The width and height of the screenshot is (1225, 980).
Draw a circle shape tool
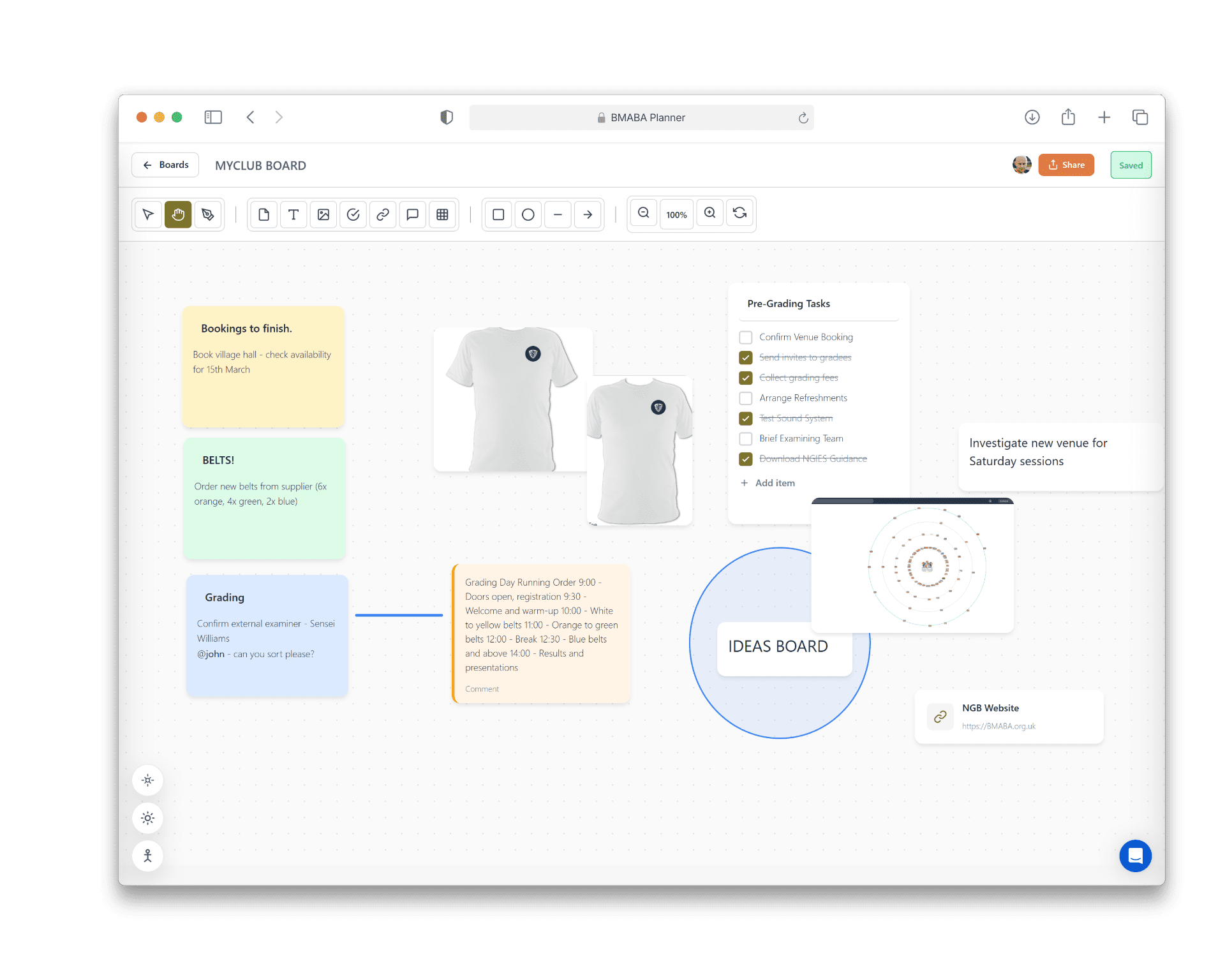(528, 214)
